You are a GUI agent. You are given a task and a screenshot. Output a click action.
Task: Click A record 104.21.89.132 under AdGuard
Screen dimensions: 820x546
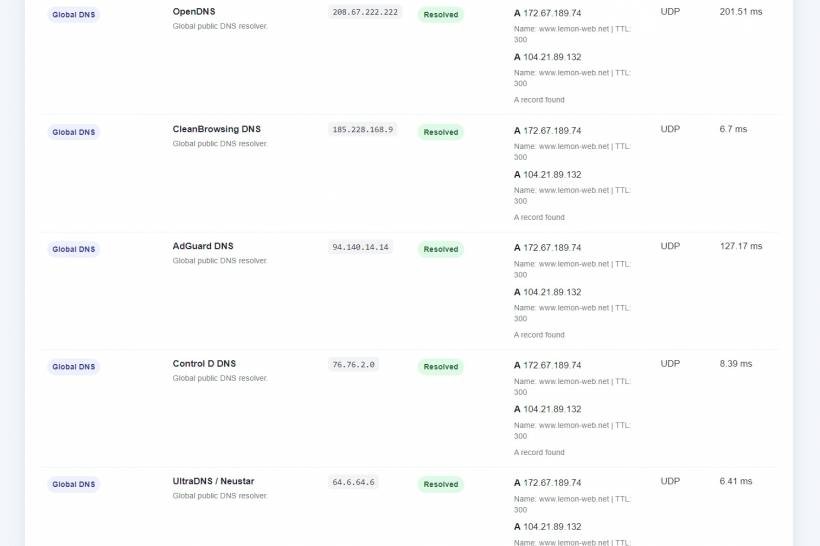click(x=548, y=292)
